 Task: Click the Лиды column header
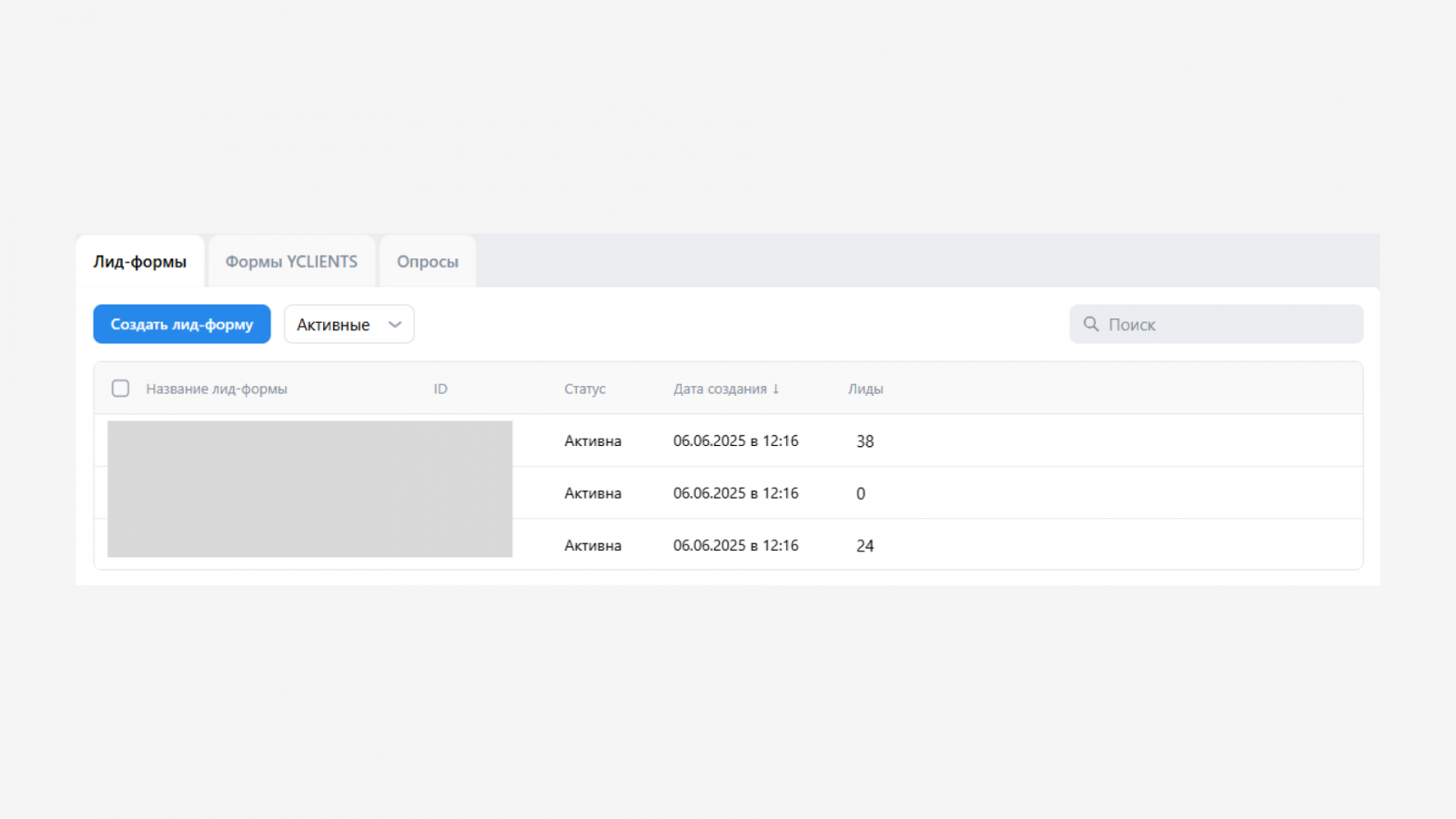[865, 389]
